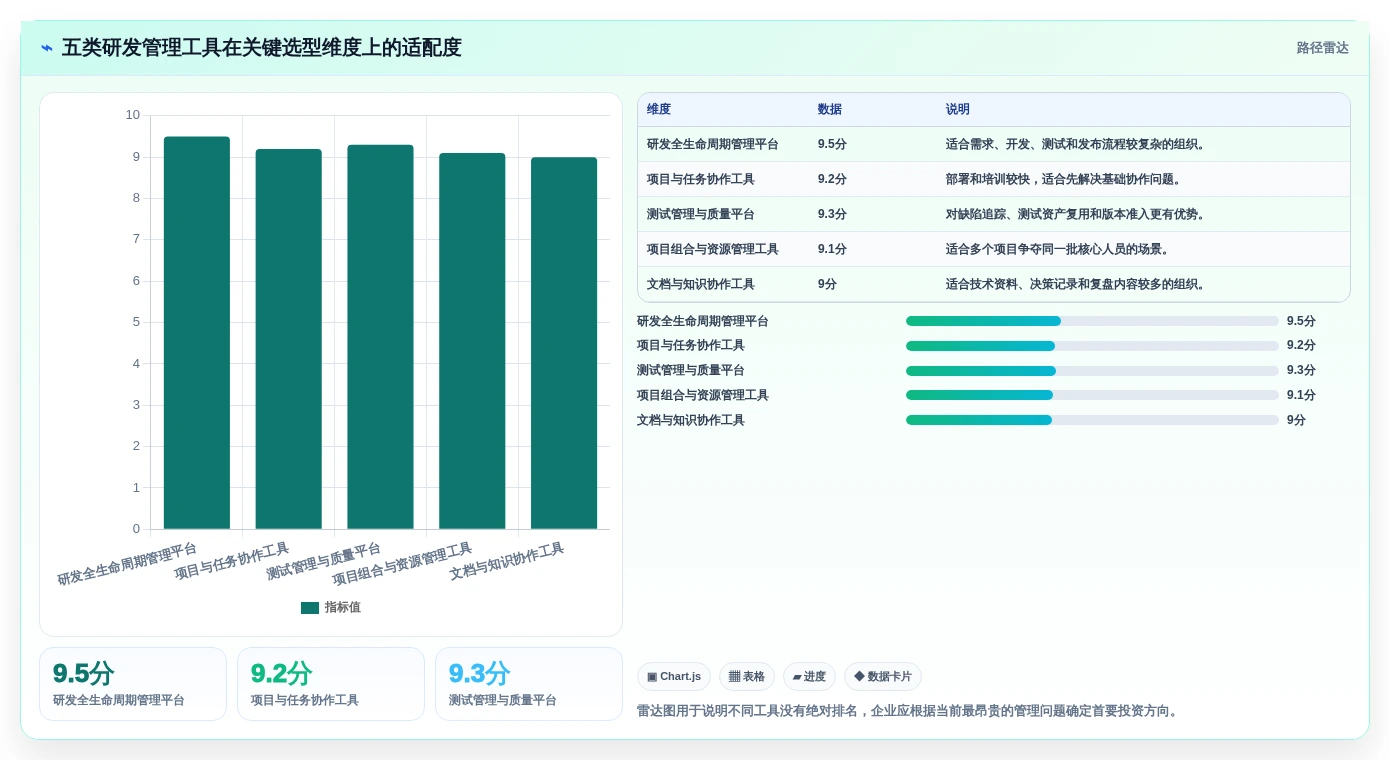This screenshot has height=760, width=1390.
Task: Click the footer note about 雷达图
Action: point(910,712)
